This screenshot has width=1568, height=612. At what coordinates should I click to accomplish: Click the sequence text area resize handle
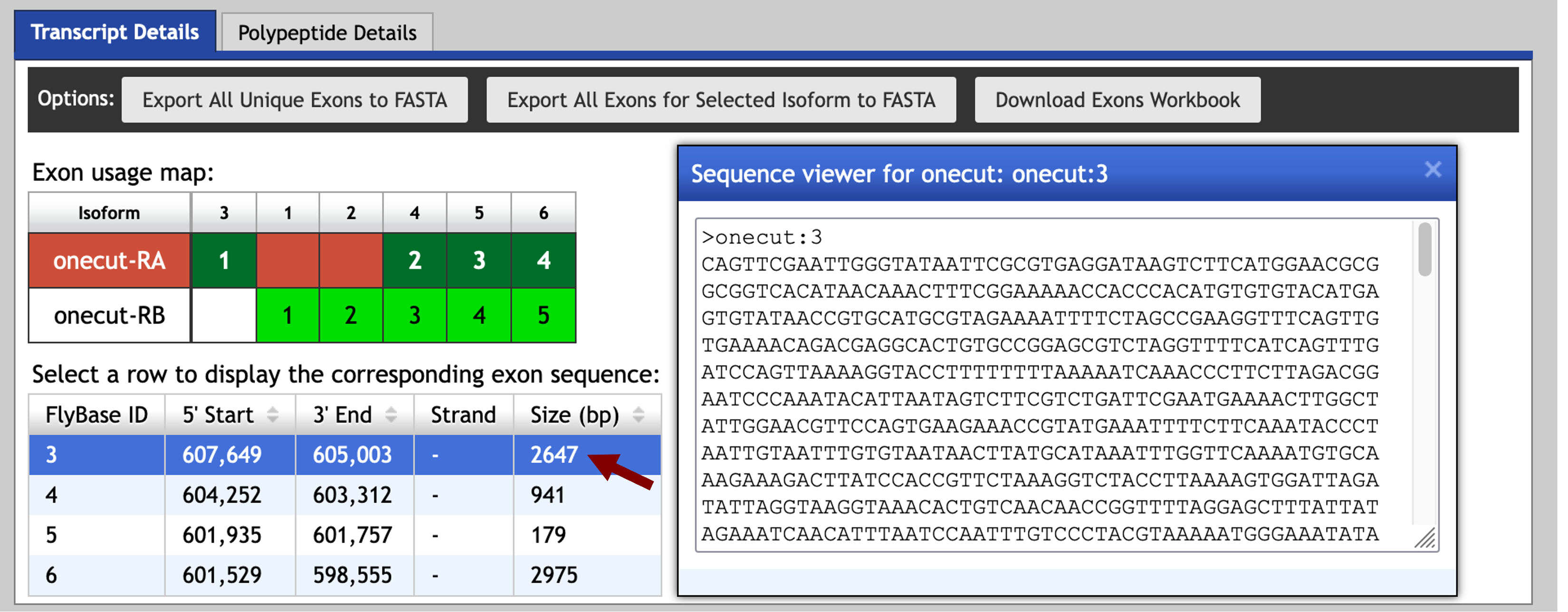click(1425, 538)
